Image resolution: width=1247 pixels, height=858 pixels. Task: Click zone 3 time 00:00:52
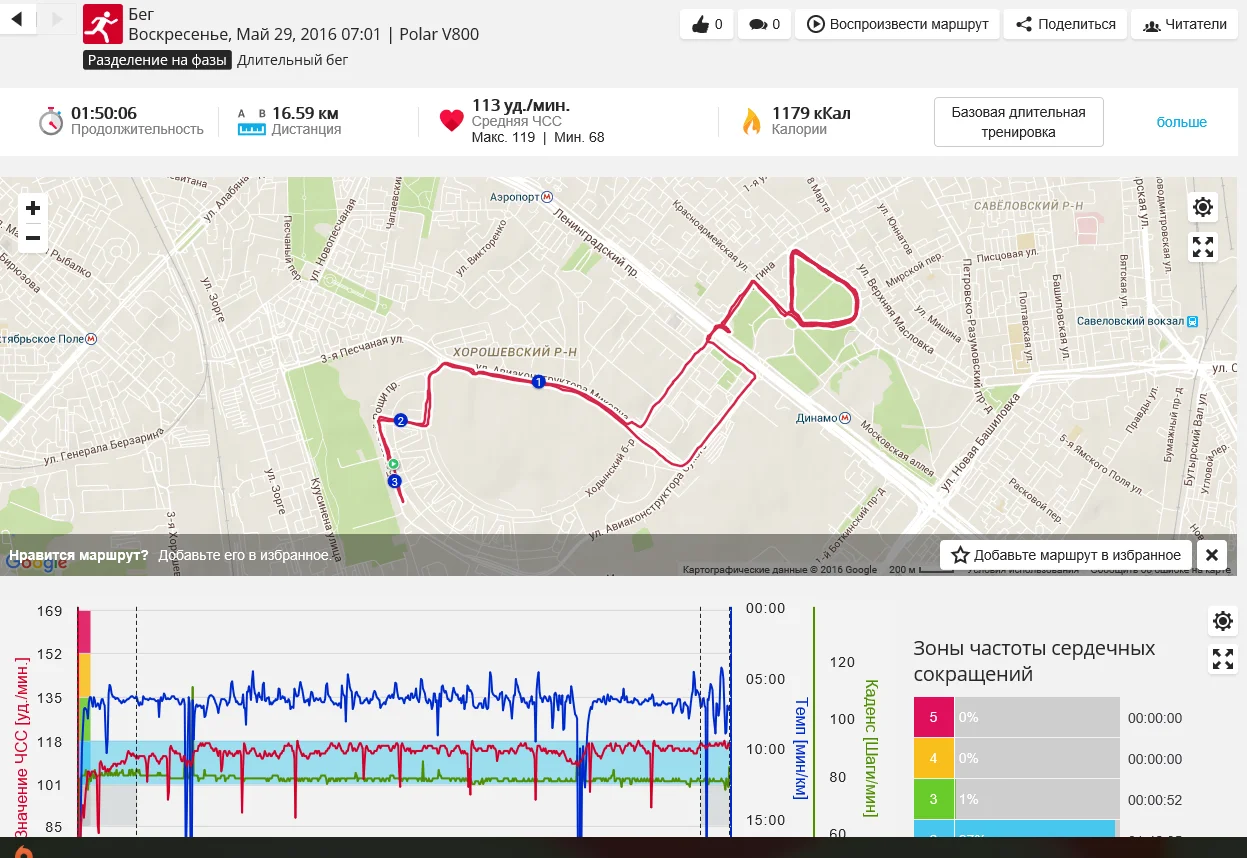pyautogui.click(x=1155, y=800)
